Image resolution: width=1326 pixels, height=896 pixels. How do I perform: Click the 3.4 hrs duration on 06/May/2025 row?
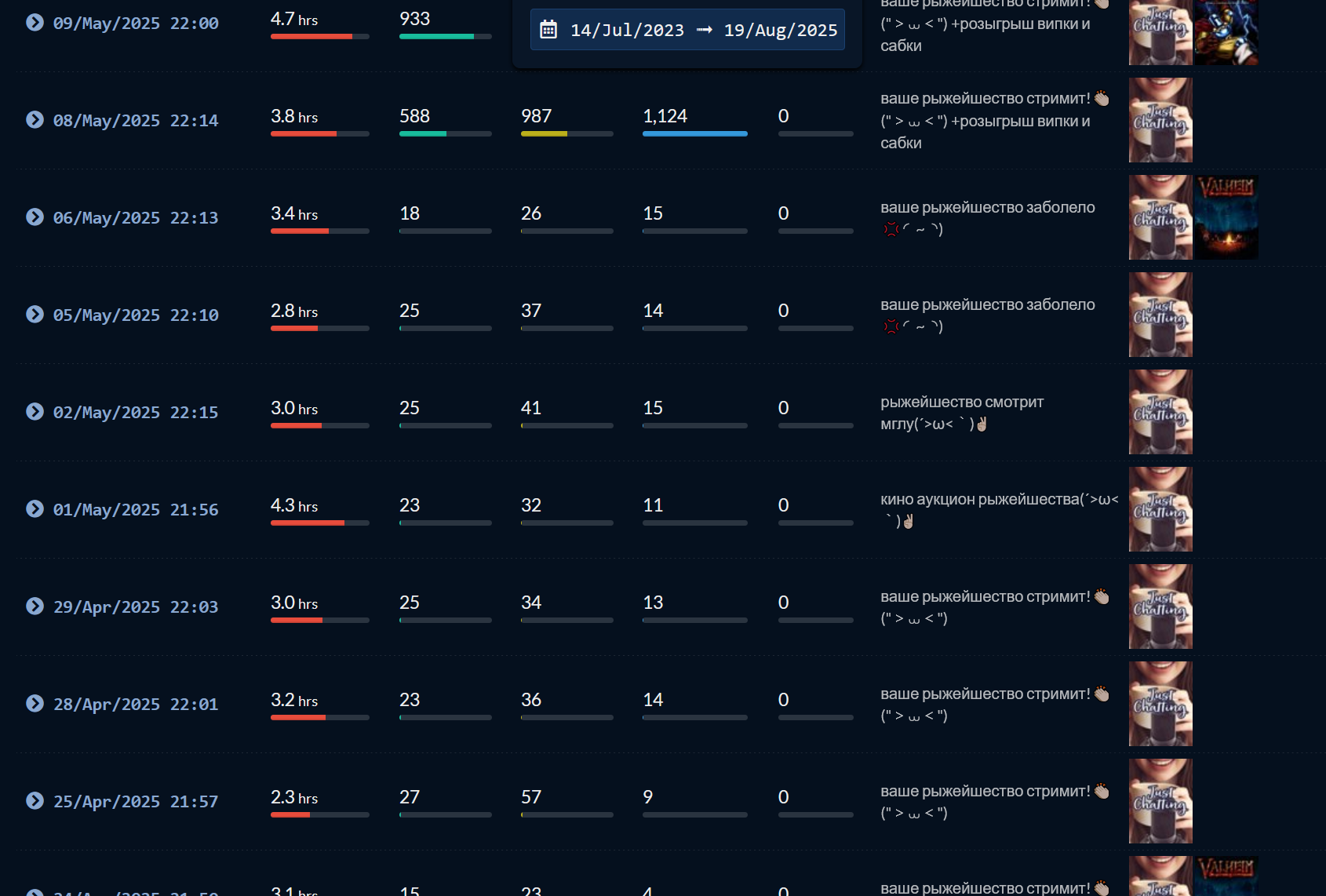[x=294, y=213]
